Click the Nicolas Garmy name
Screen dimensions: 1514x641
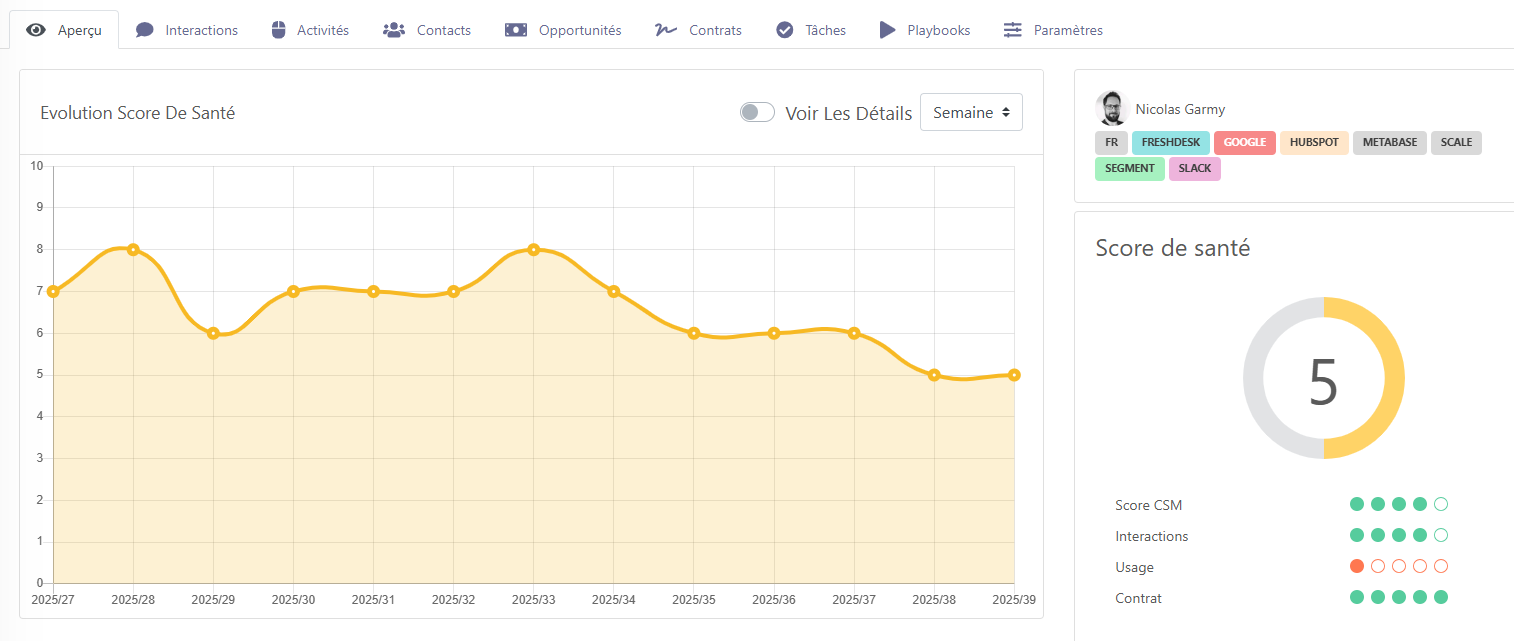pos(1180,109)
